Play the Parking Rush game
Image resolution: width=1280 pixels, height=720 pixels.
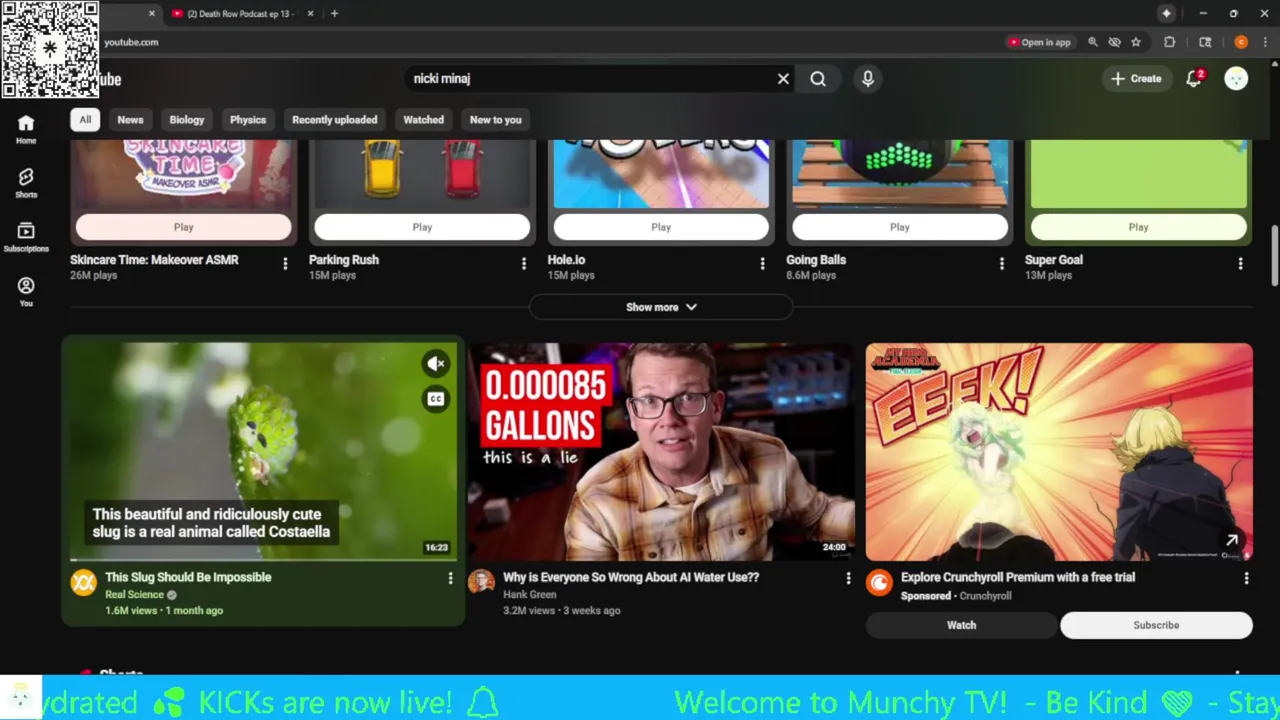tap(422, 227)
